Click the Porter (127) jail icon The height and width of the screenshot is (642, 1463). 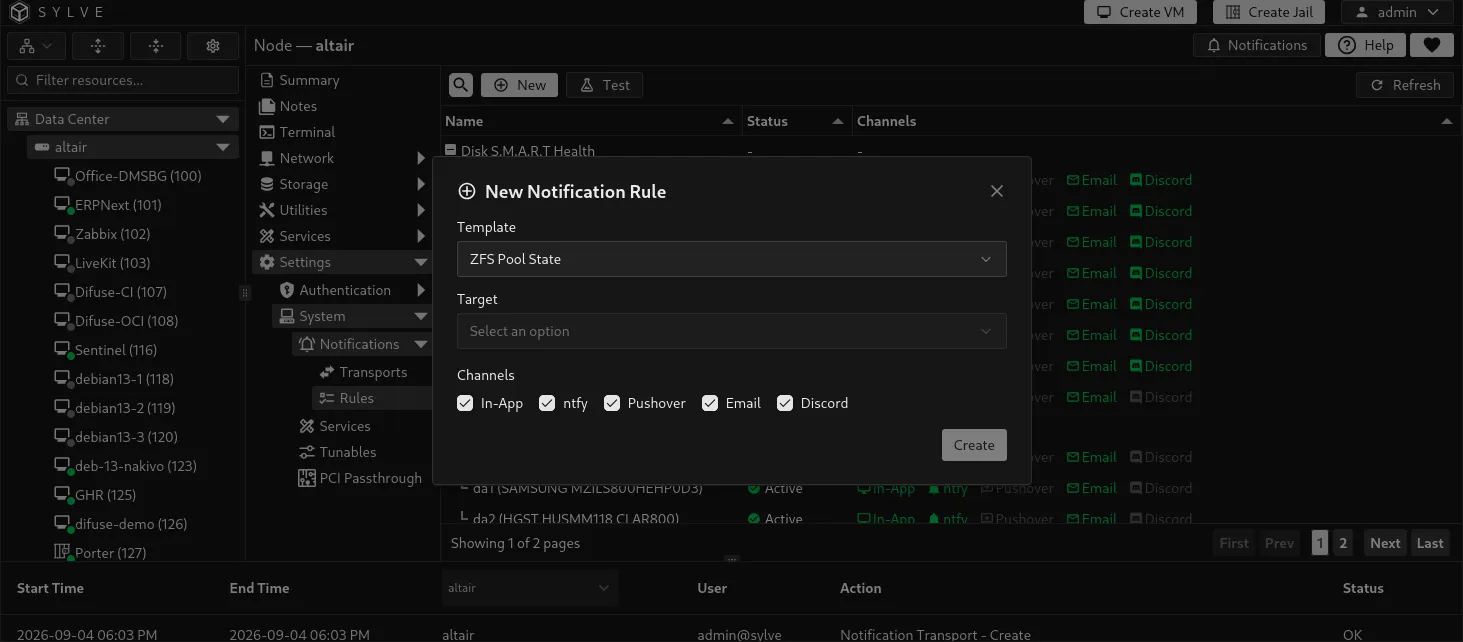pyautogui.click(x=62, y=553)
